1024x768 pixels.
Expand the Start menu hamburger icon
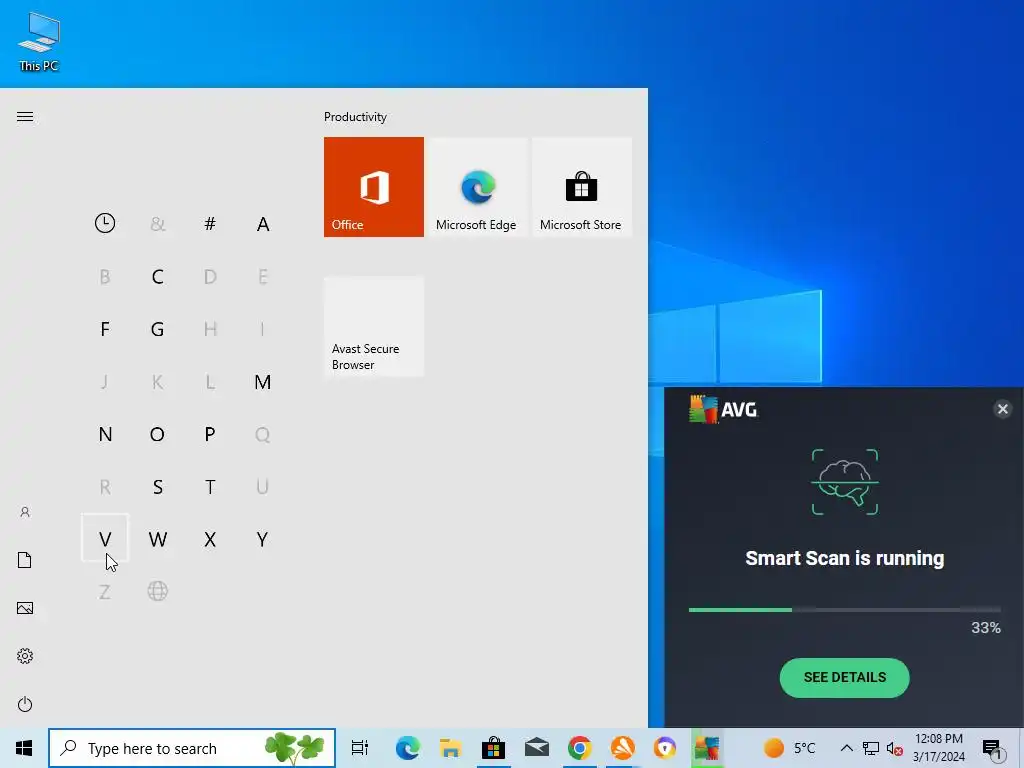coord(25,117)
